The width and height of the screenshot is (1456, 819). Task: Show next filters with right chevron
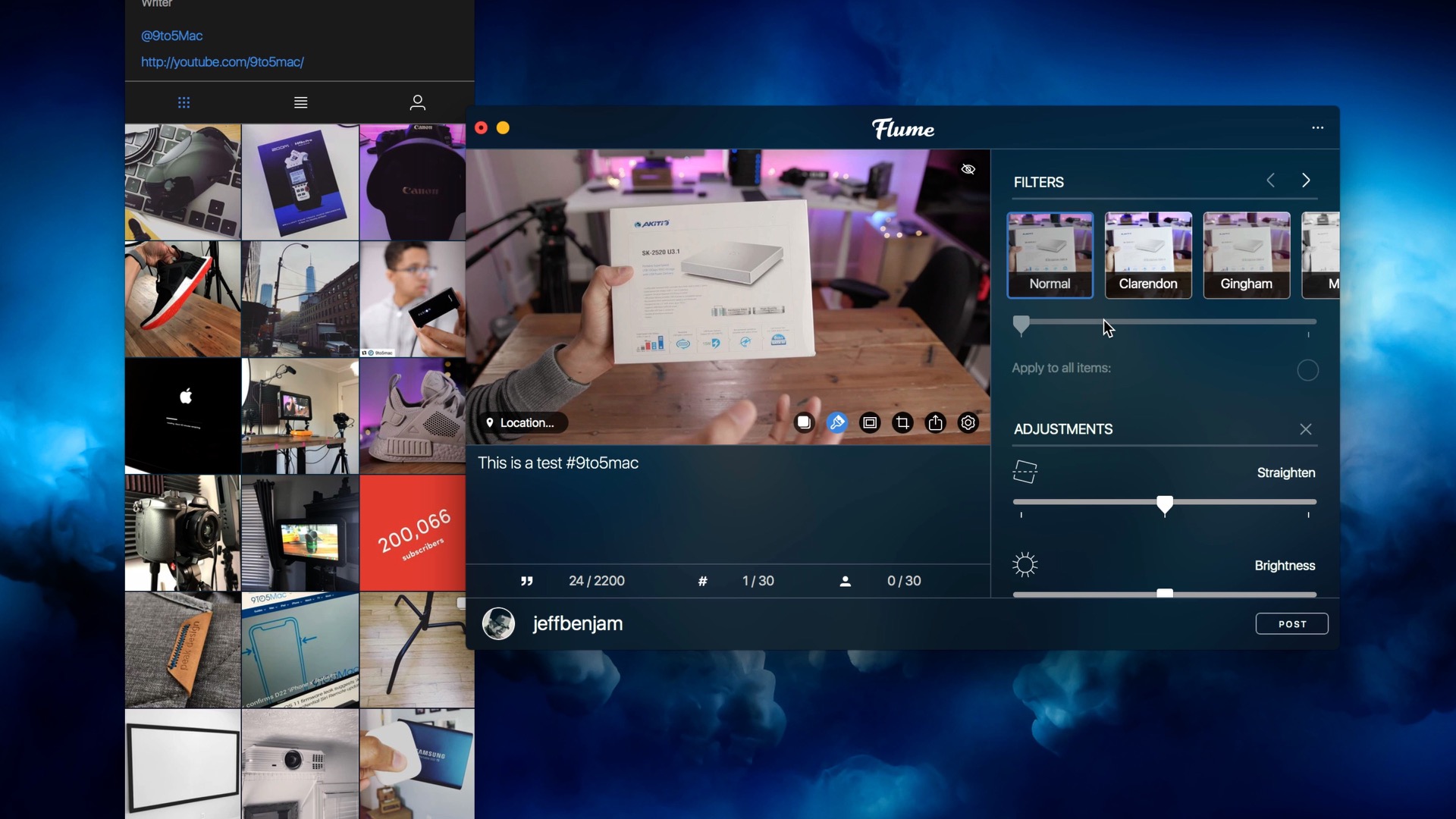(x=1306, y=180)
